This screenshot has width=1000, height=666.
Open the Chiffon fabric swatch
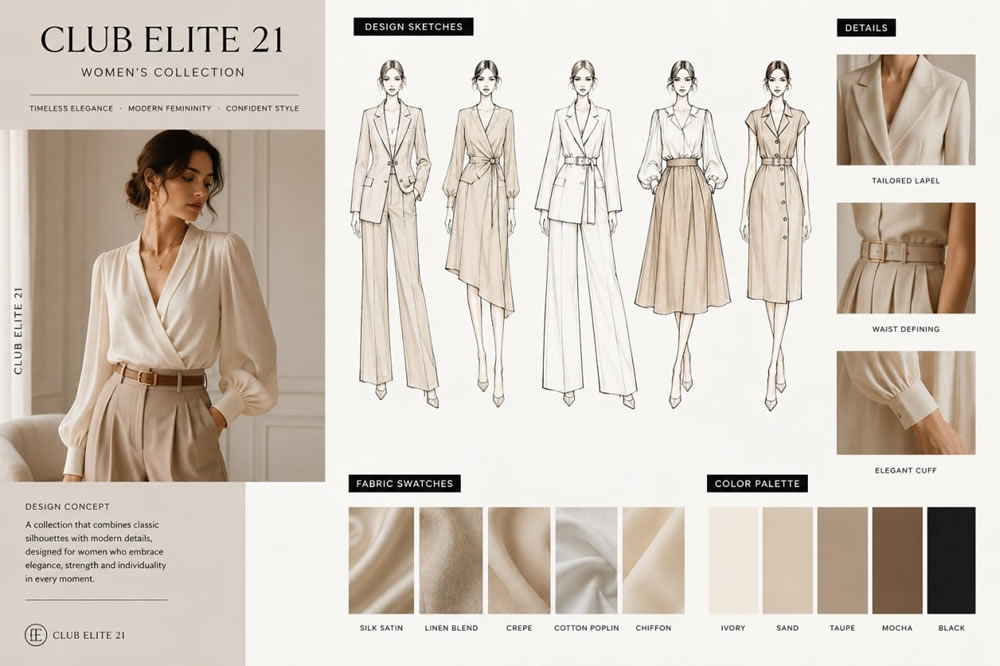pyautogui.click(x=654, y=560)
